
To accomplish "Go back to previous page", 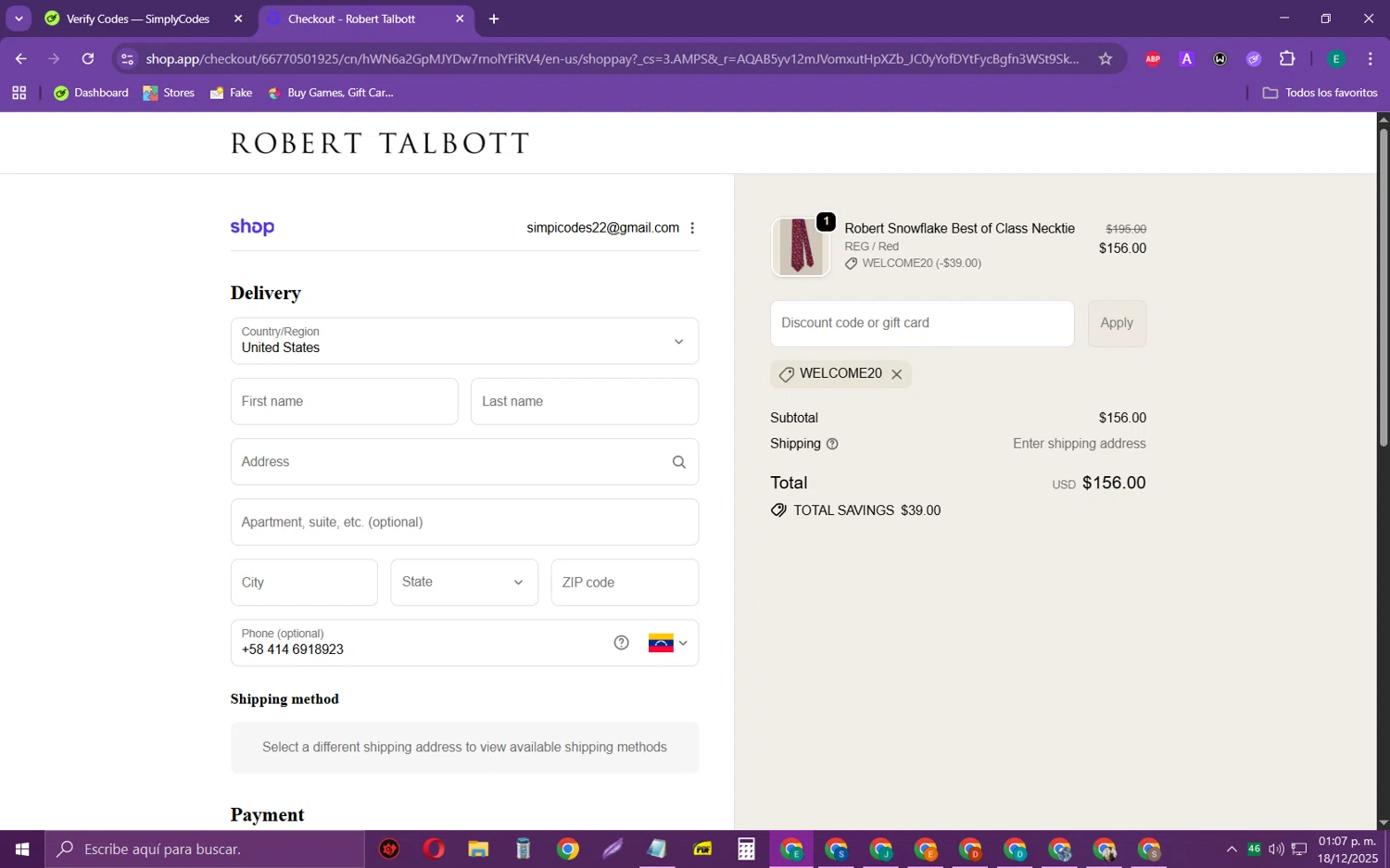I will pyautogui.click(x=20, y=58).
